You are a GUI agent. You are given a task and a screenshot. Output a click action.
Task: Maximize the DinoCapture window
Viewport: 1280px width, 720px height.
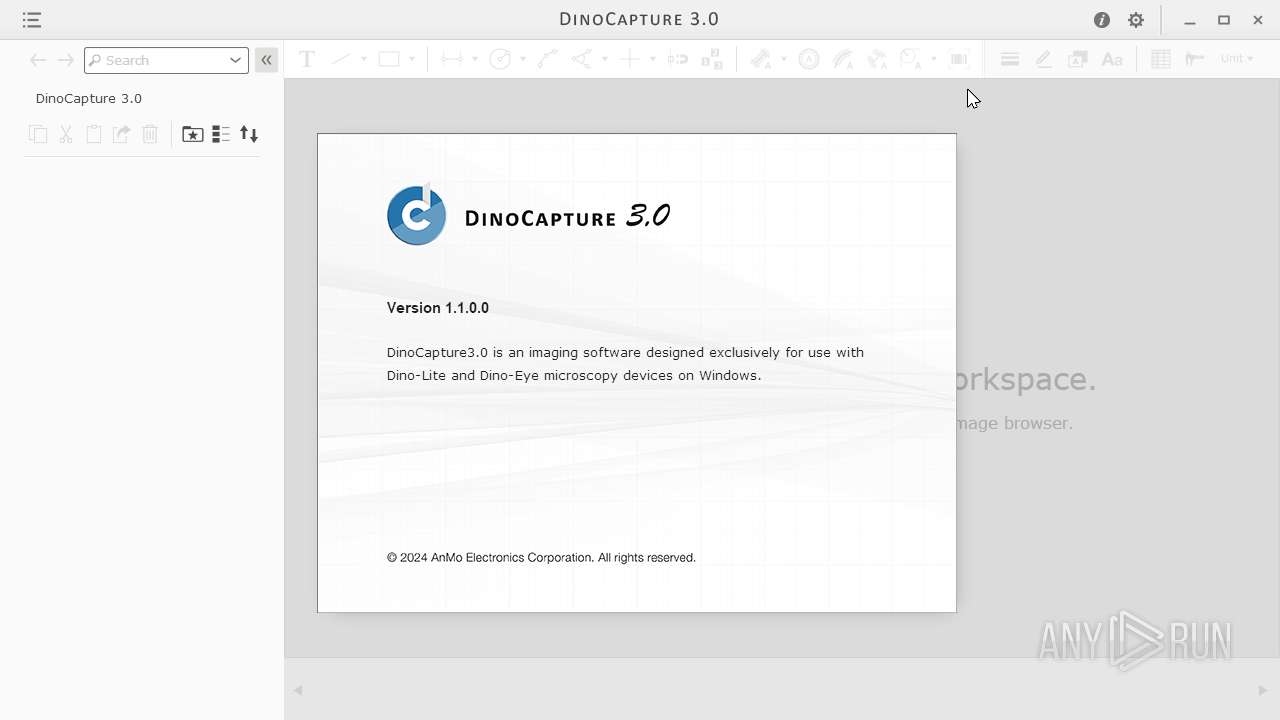(x=1224, y=20)
